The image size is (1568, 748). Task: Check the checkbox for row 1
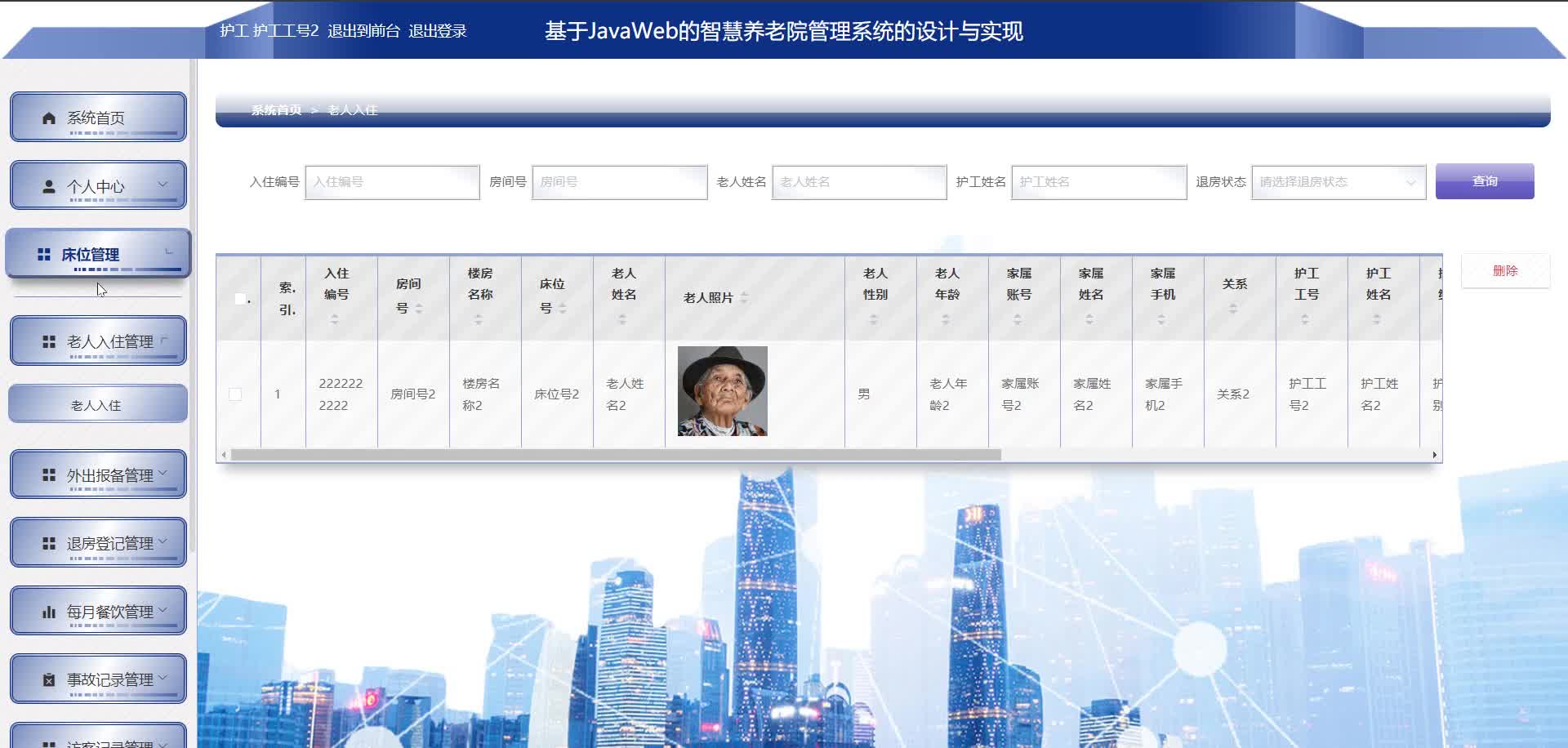pos(235,394)
